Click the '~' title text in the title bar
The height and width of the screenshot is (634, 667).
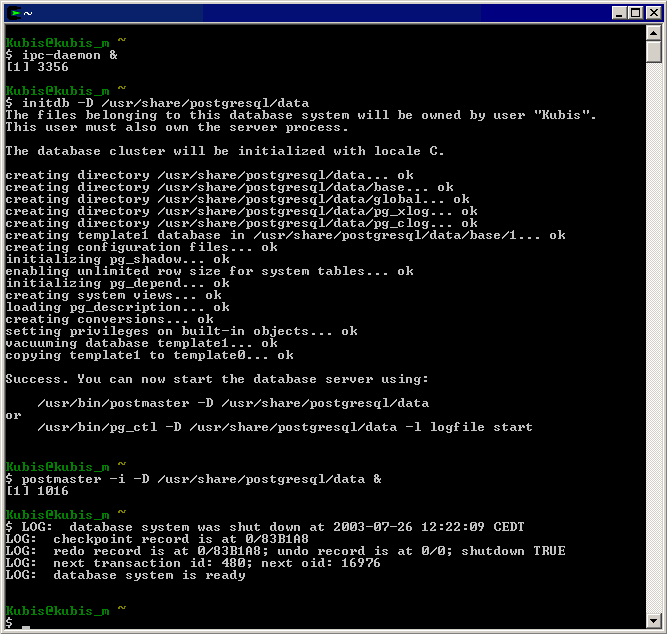[x=28, y=14]
